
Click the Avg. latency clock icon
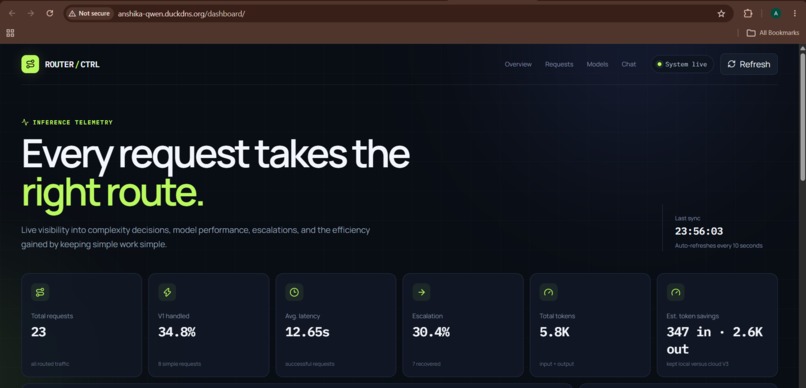(x=294, y=292)
